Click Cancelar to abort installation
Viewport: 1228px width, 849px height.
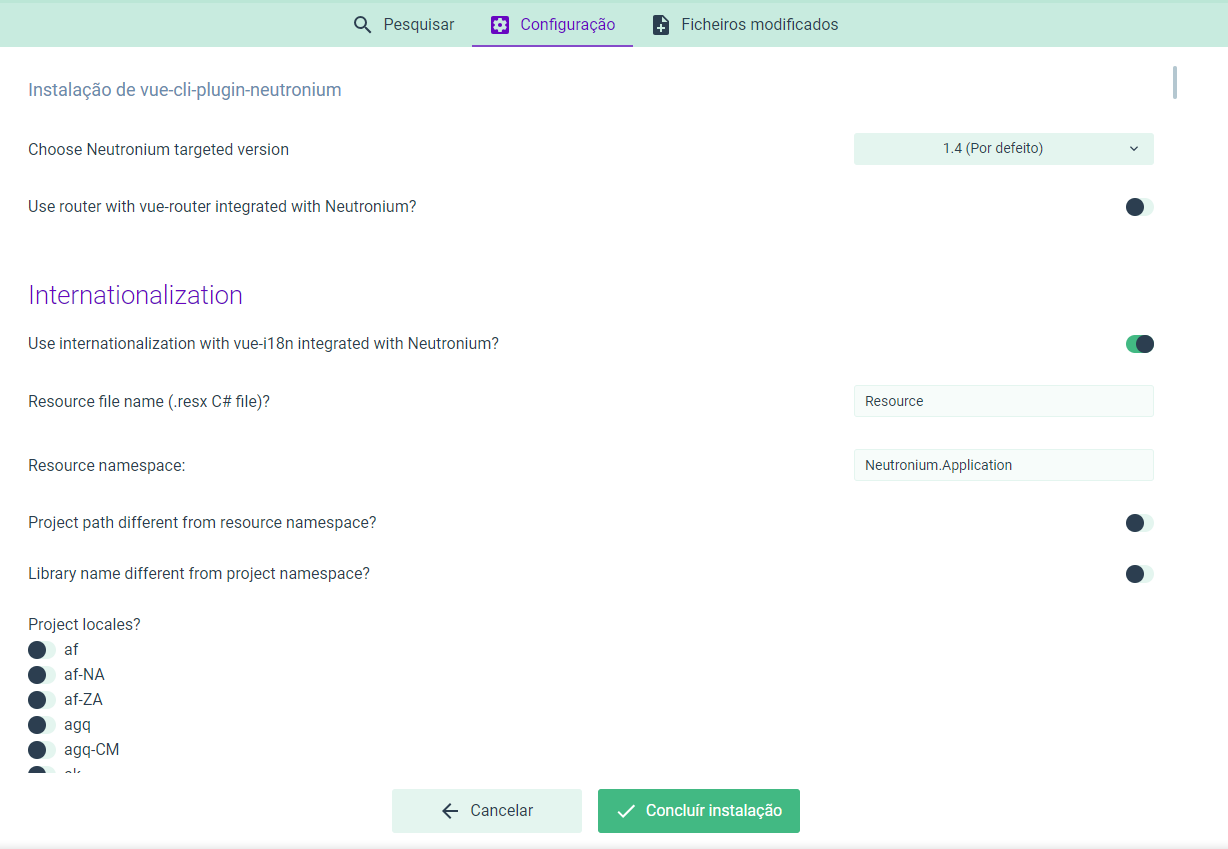487,811
